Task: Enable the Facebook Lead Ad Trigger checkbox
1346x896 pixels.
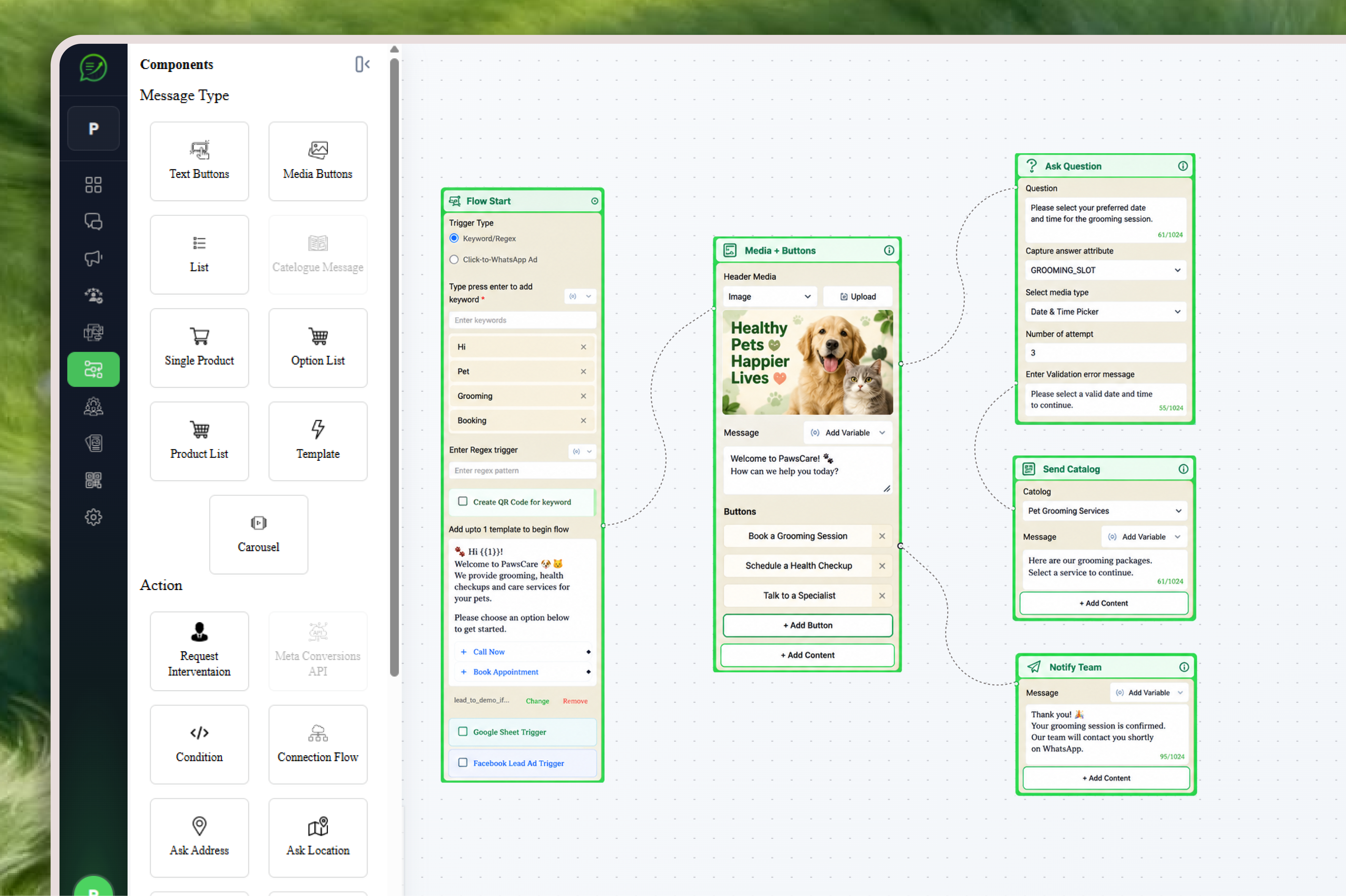Action: tap(462, 762)
